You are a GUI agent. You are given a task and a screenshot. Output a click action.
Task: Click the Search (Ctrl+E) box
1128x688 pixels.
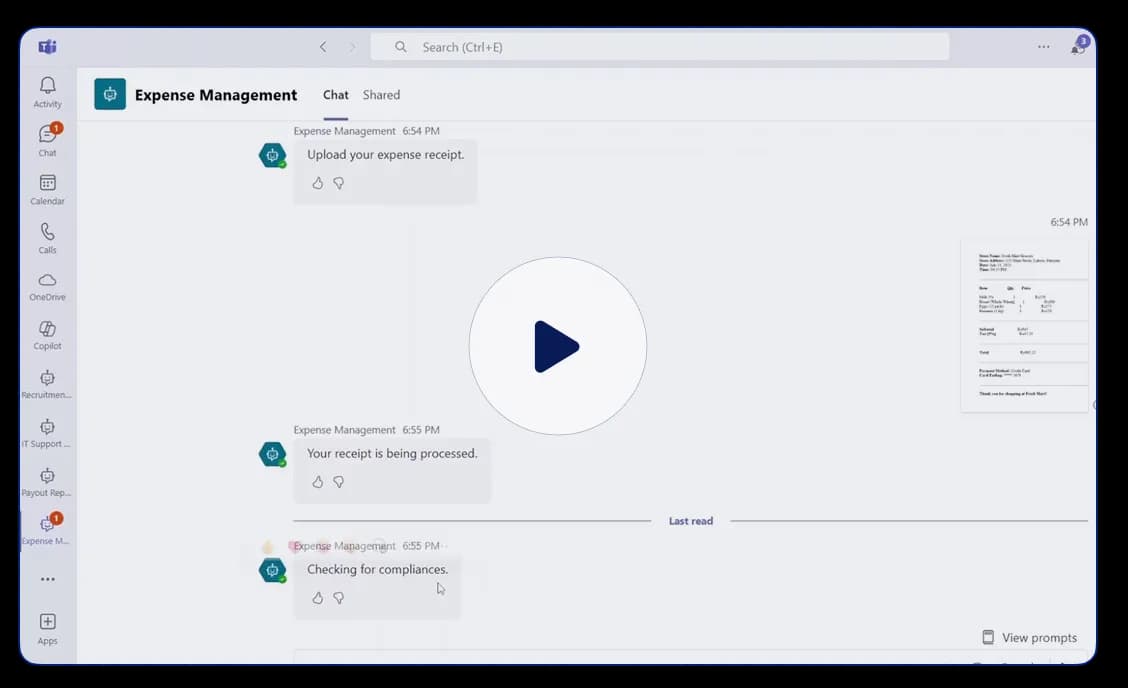tap(660, 47)
